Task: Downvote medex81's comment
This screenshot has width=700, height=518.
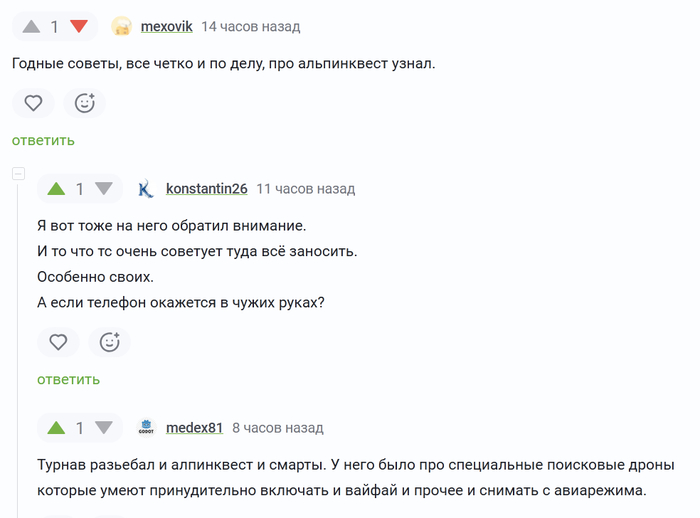Action: click(104, 427)
